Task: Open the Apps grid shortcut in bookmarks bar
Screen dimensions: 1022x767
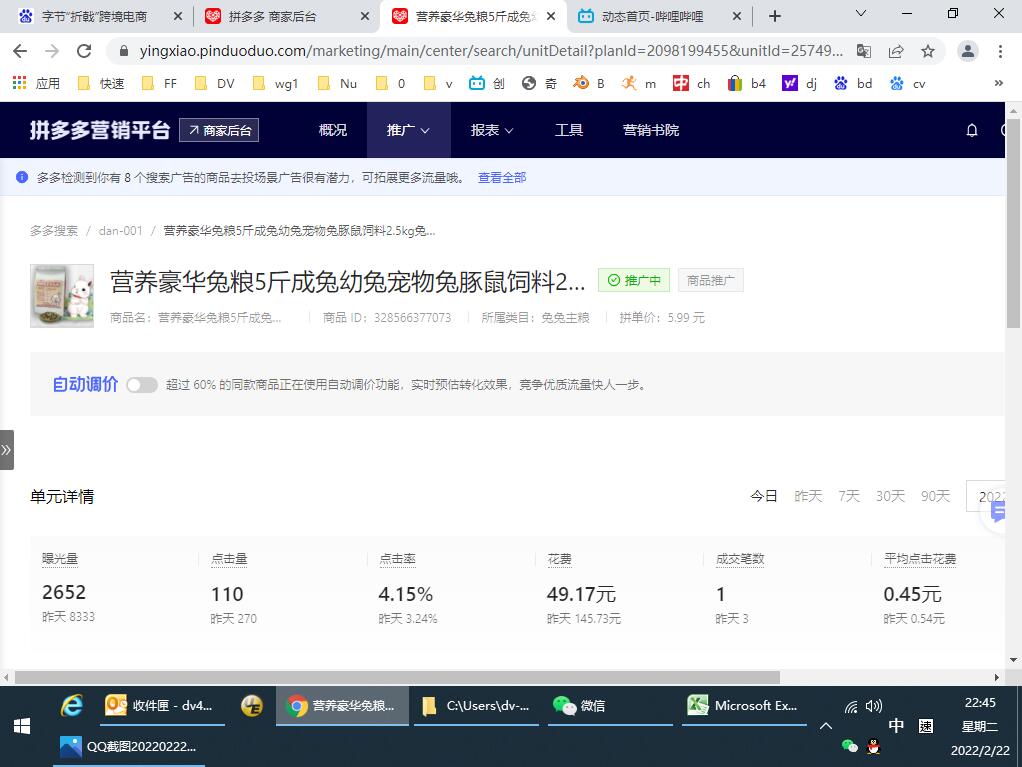Action: point(36,83)
